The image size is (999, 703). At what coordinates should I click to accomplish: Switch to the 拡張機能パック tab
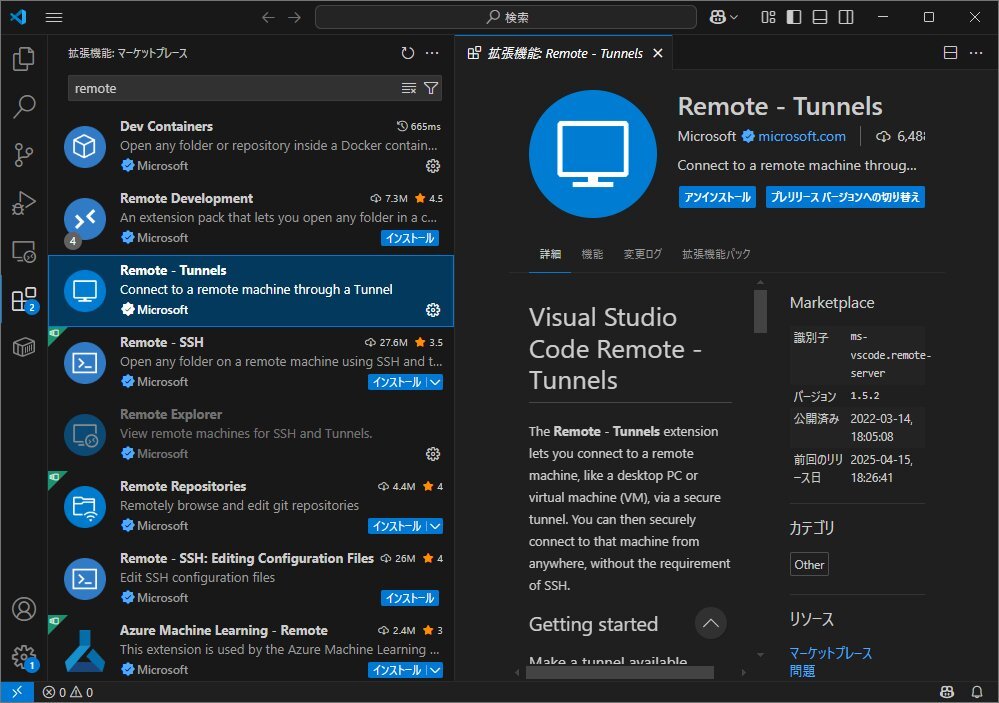[x=716, y=254]
